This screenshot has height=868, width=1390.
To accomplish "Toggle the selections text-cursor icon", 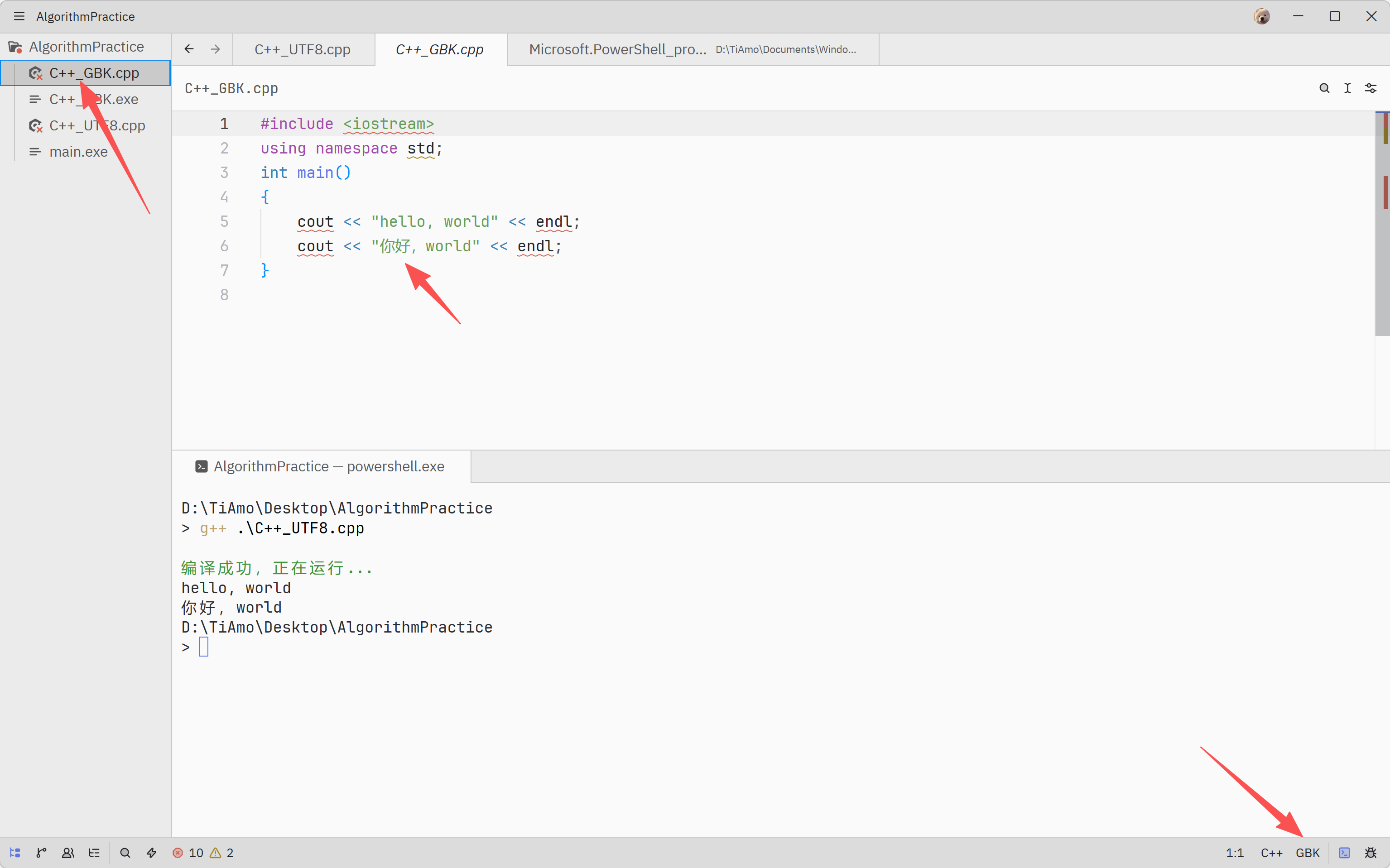I will [1347, 88].
